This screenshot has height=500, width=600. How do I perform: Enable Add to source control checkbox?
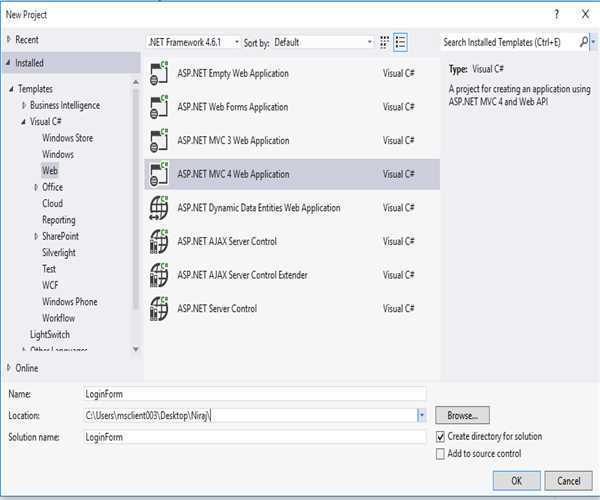pyautogui.click(x=441, y=454)
